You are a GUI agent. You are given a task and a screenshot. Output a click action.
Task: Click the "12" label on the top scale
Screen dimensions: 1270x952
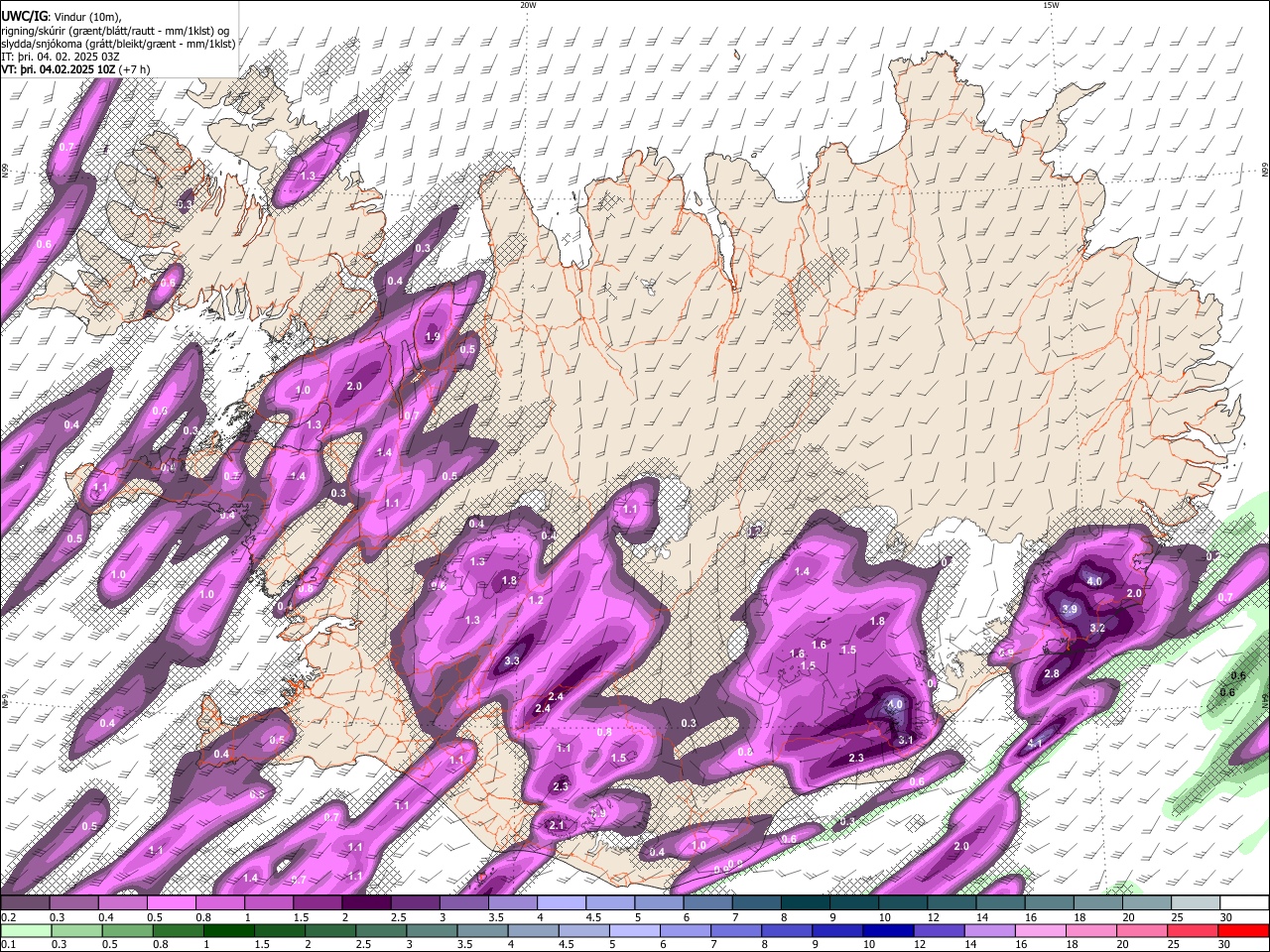[x=933, y=916]
